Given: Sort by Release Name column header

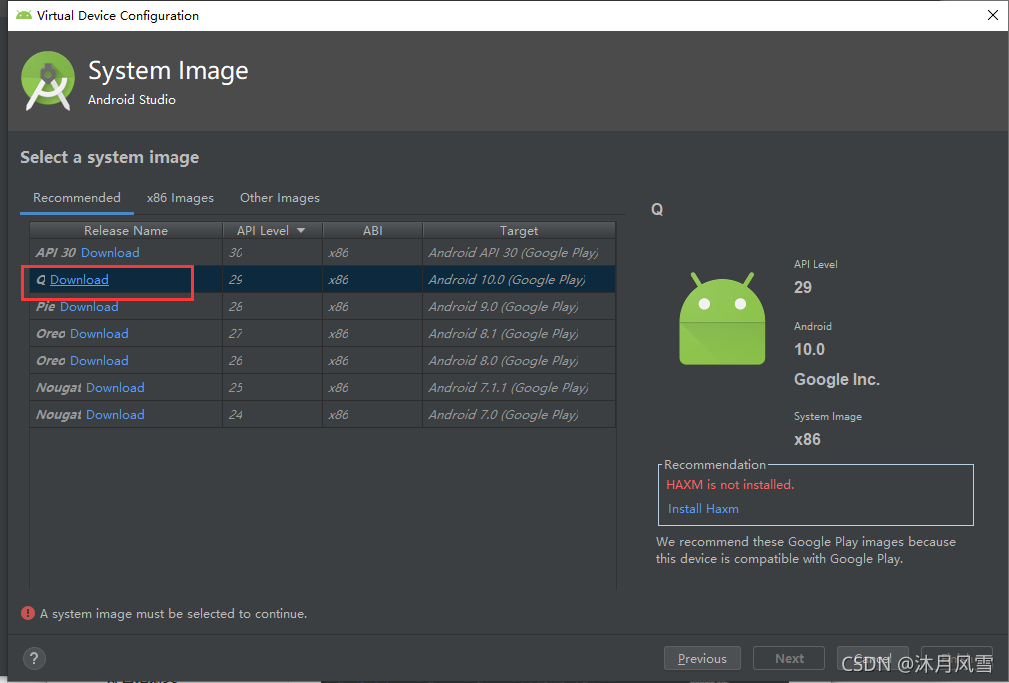Looking at the screenshot, I should pos(126,230).
